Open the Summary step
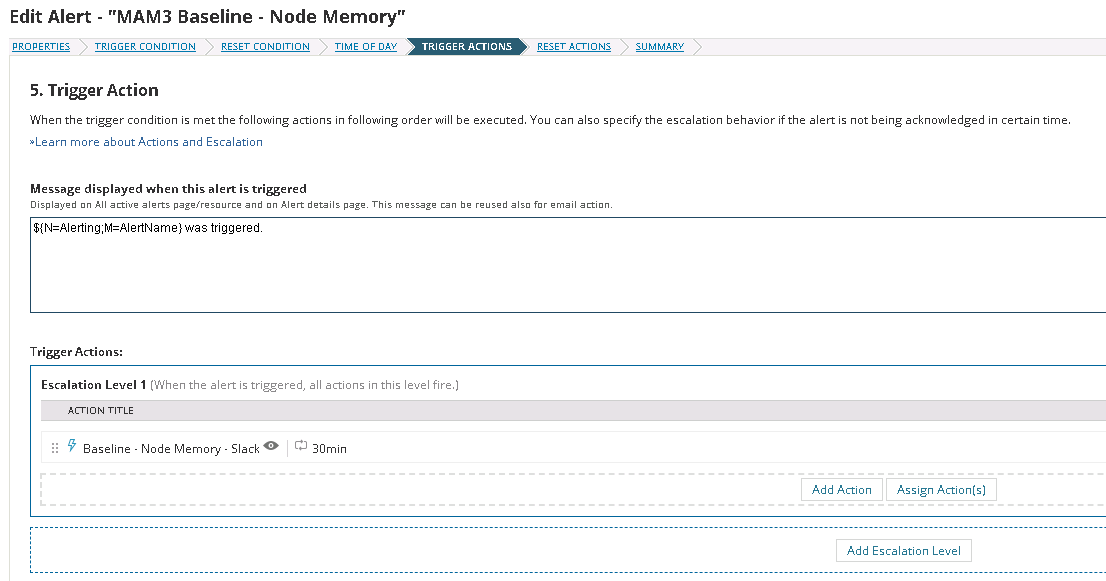This screenshot has width=1106, height=581. [x=660, y=47]
